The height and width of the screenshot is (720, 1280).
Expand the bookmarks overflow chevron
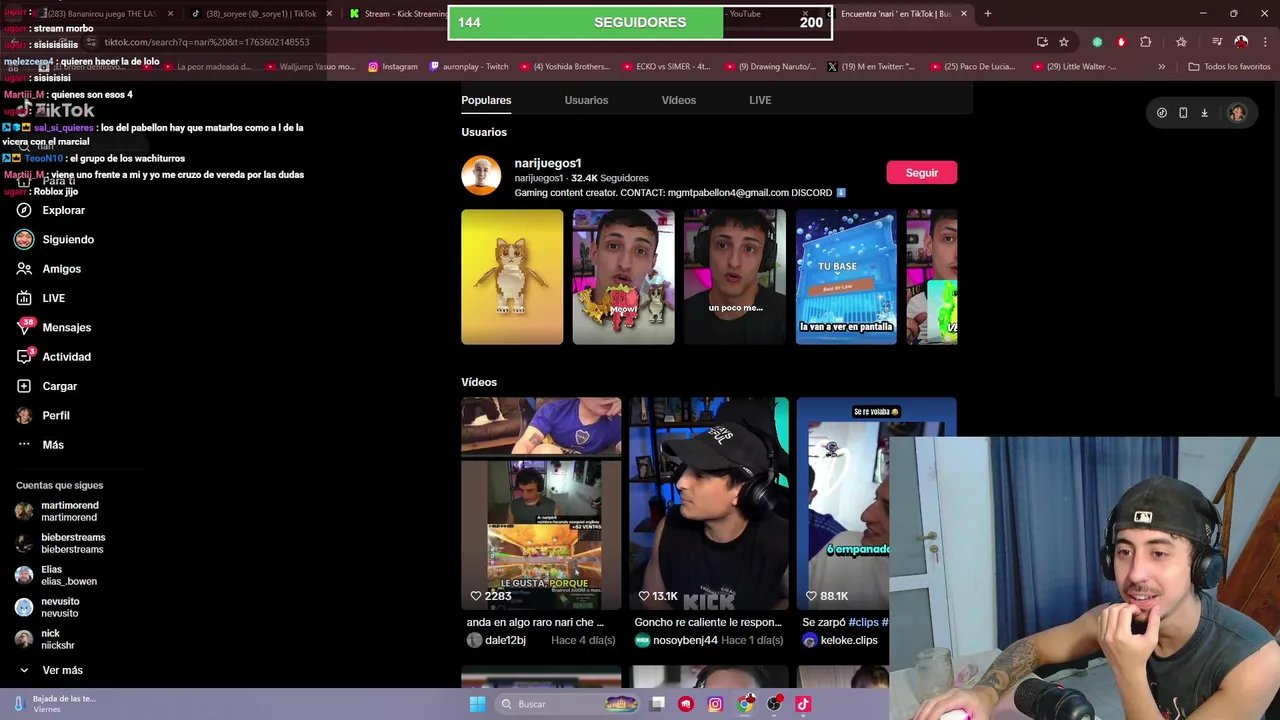[1161, 67]
